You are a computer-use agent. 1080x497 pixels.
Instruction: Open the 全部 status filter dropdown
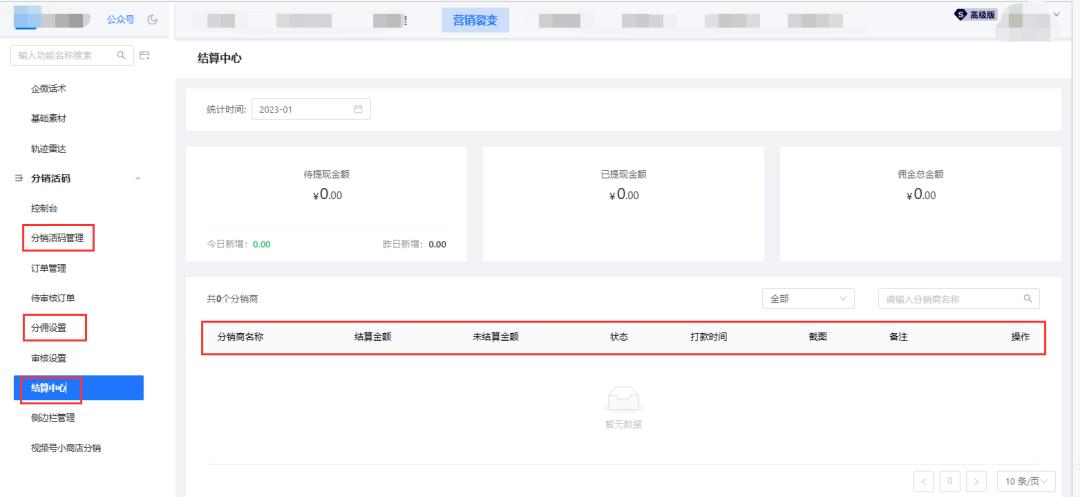(808, 299)
